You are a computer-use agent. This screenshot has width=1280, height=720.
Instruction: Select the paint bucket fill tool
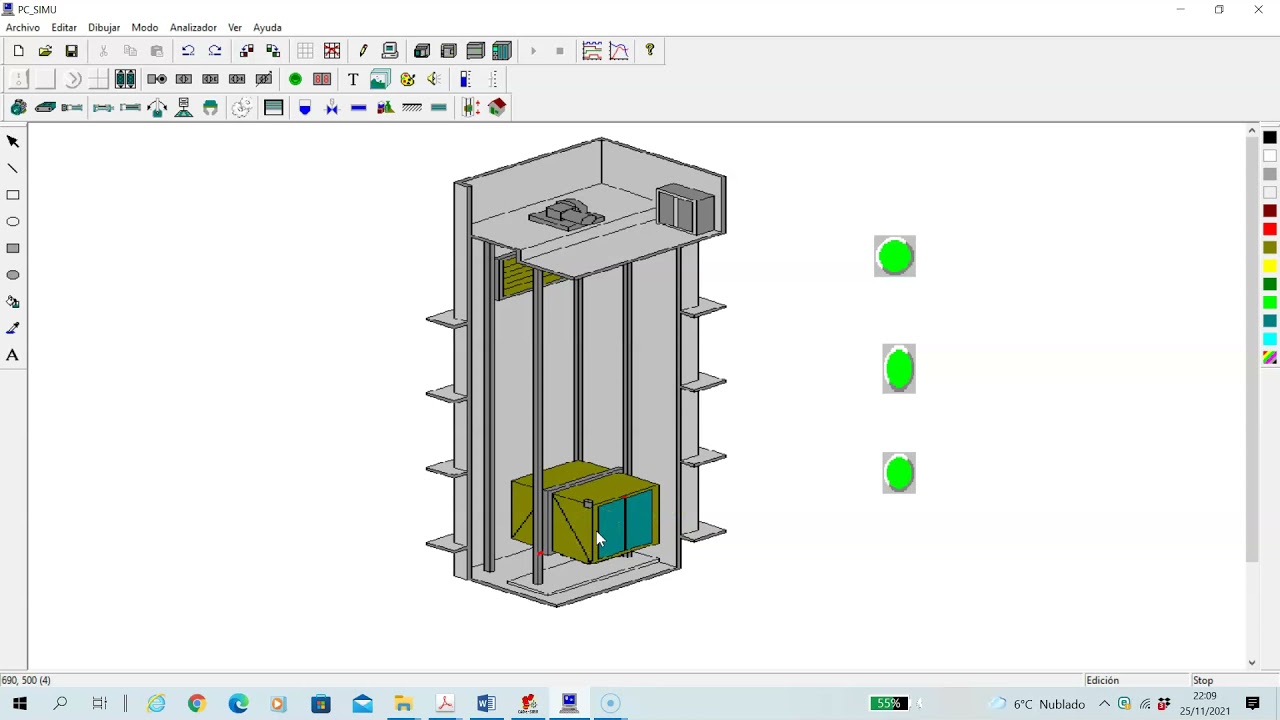(13, 302)
